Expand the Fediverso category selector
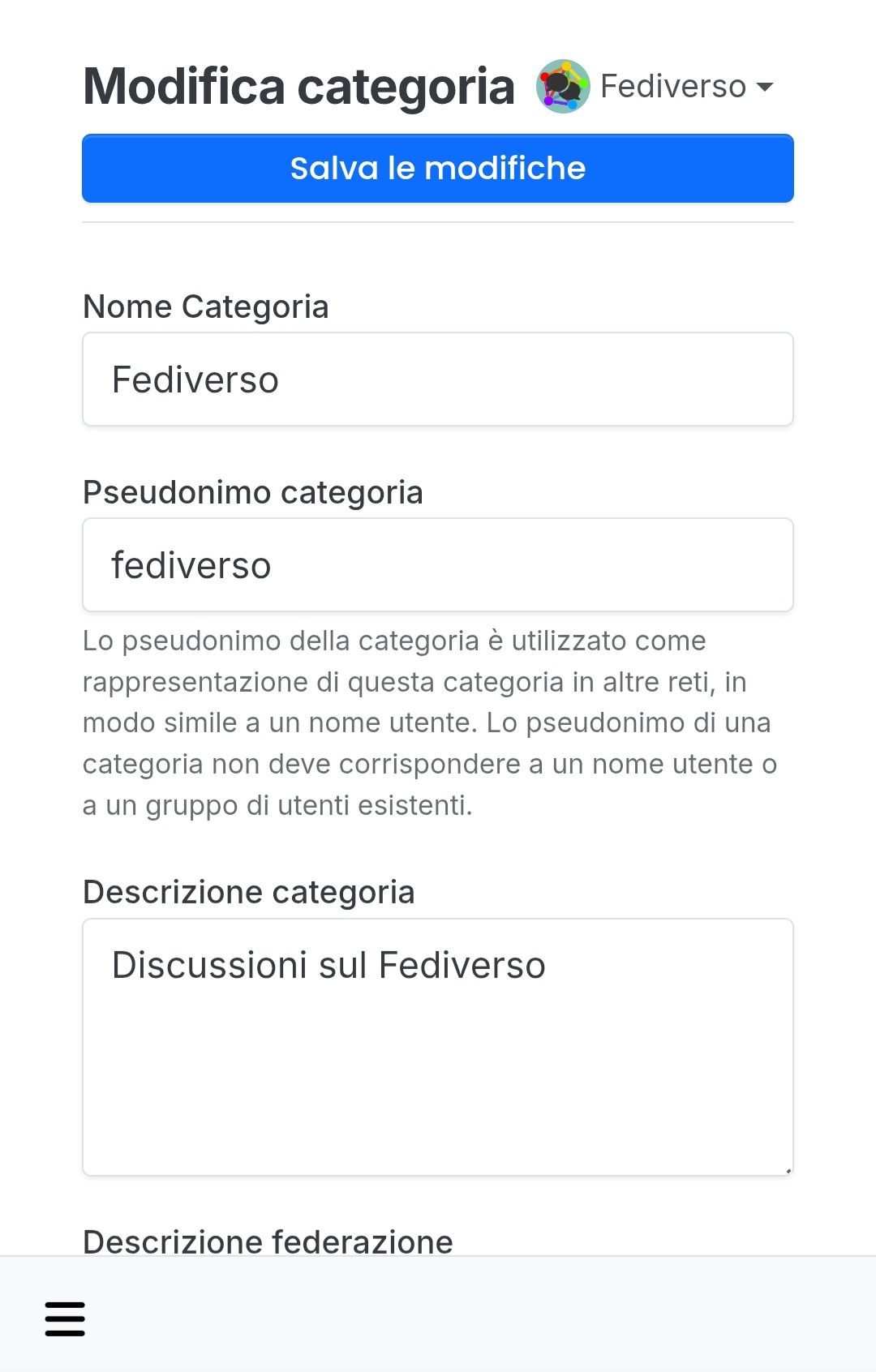The width and height of the screenshot is (876, 1372). click(655, 86)
